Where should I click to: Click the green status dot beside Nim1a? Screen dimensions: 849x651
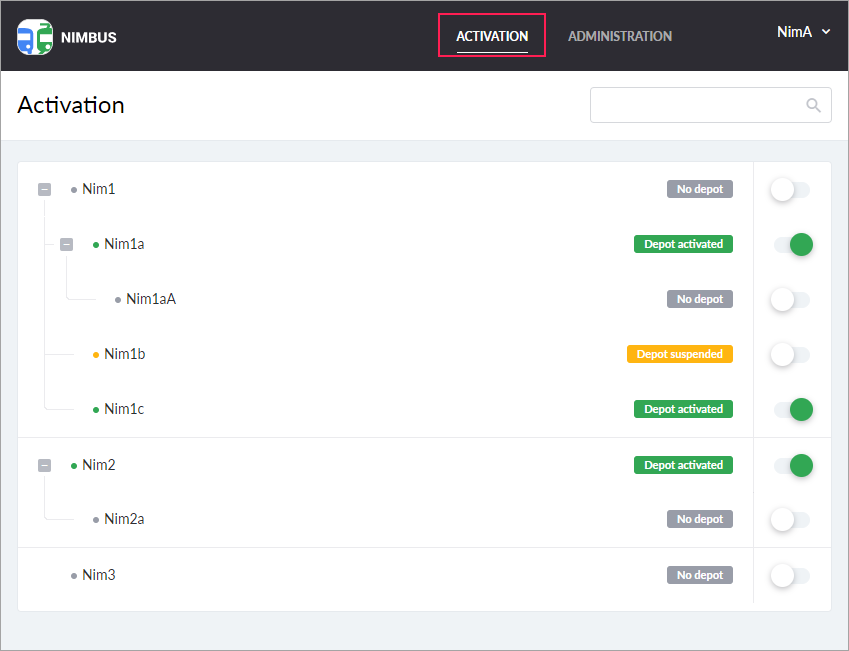[x=96, y=244]
